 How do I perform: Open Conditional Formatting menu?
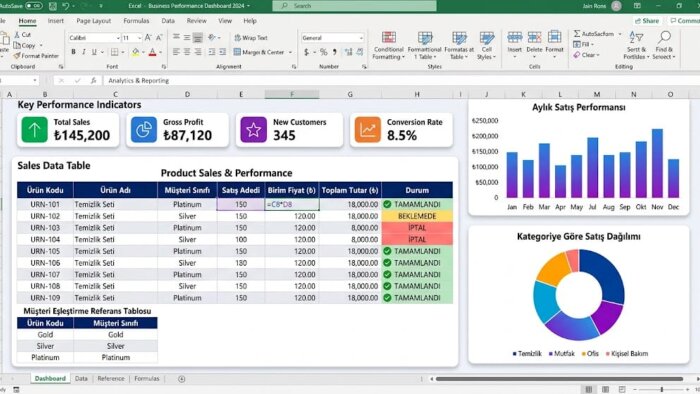click(x=389, y=46)
